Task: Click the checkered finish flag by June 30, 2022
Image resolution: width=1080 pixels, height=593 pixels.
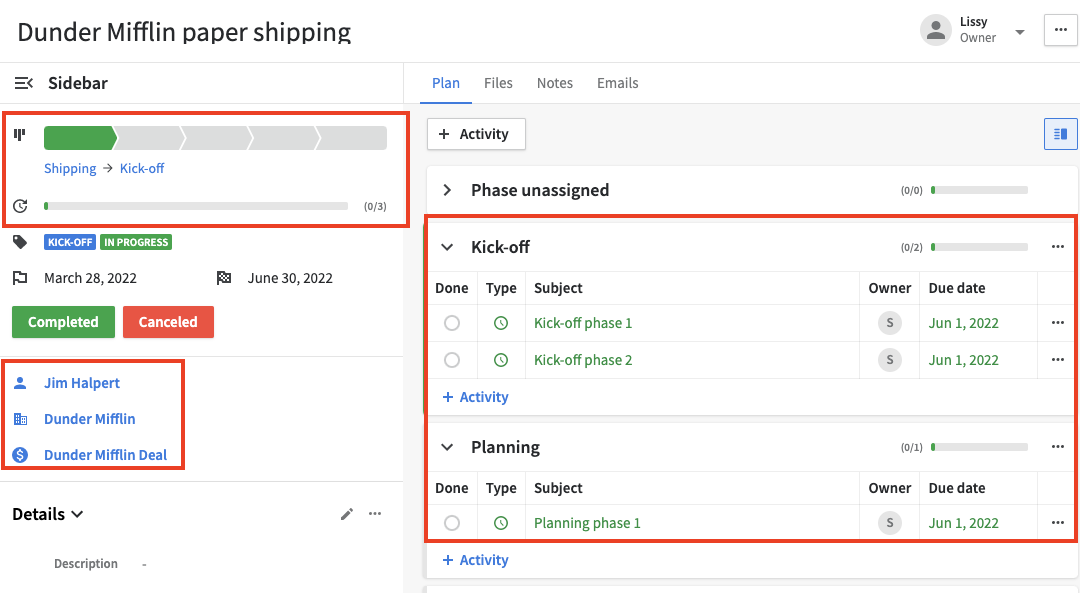Action: point(224,278)
